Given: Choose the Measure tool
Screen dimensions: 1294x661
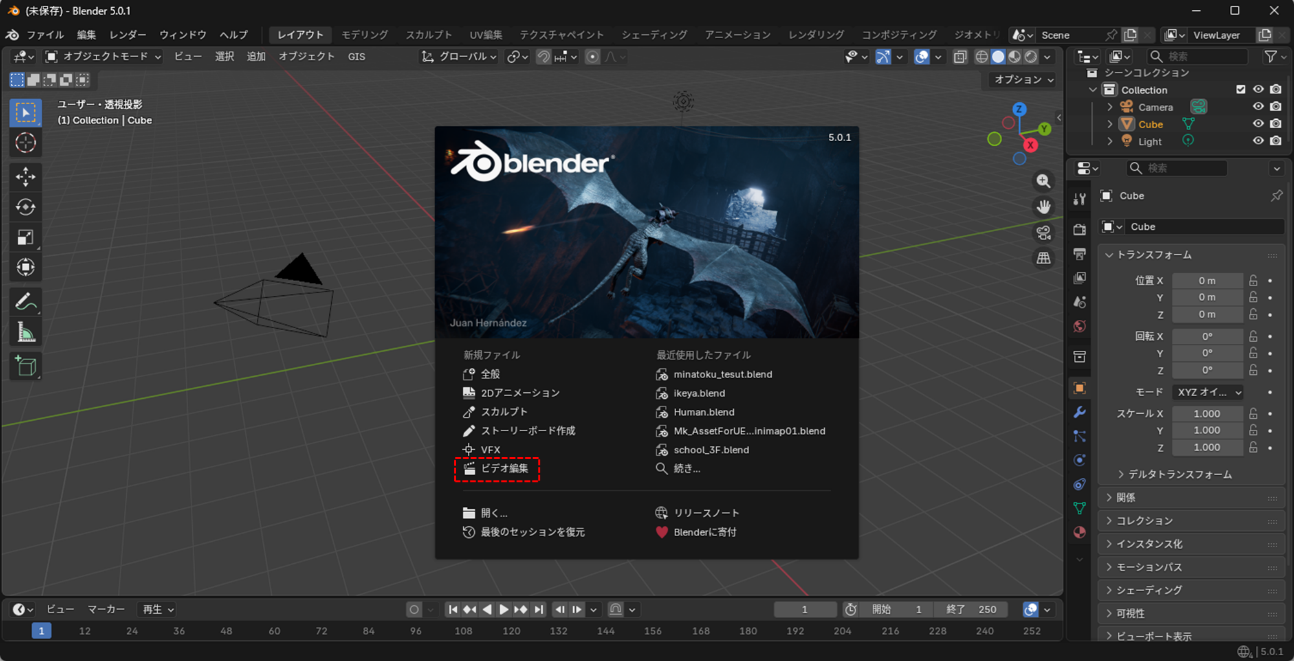Looking at the screenshot, I should click(26, 333).
